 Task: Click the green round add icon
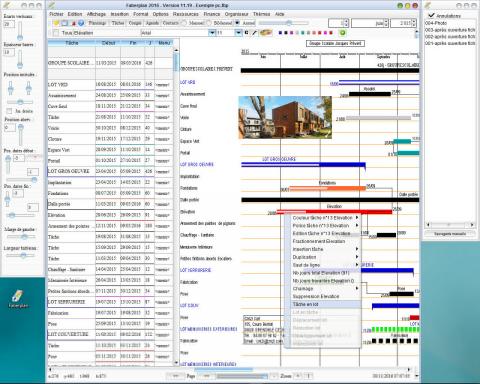point(342,32)
